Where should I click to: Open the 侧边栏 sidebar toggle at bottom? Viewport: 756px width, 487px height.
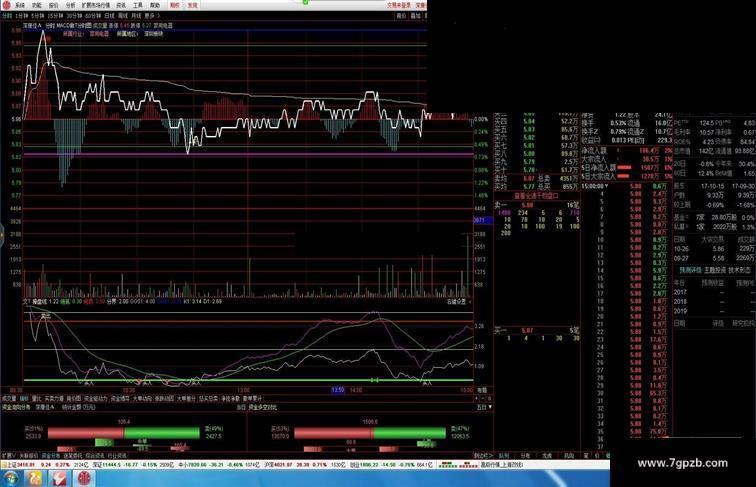pyautogui.click(x=483, y=455)
